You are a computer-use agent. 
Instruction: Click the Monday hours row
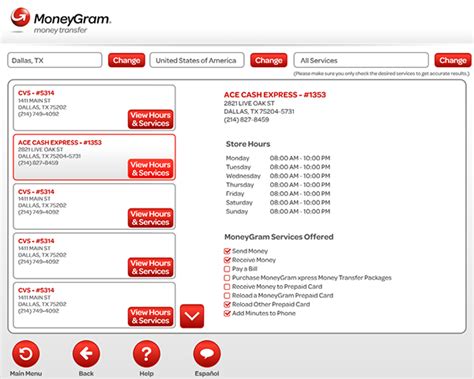(278, 158)
